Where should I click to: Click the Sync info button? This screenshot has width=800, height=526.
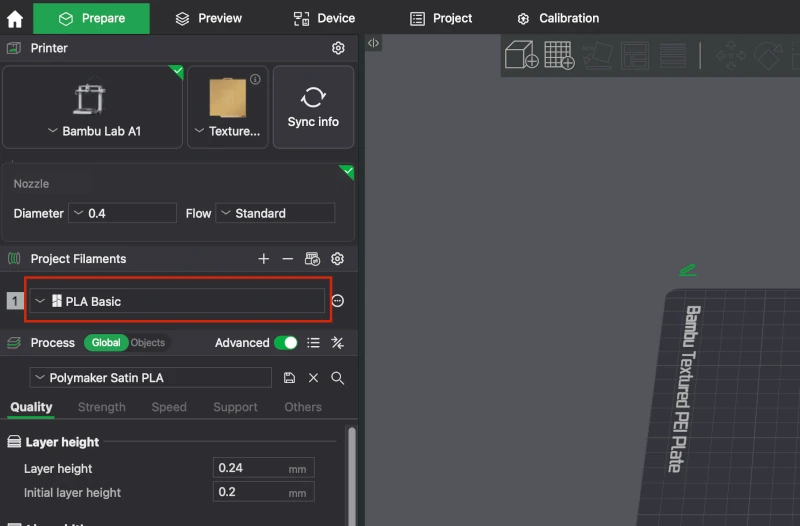click(313, 107)
